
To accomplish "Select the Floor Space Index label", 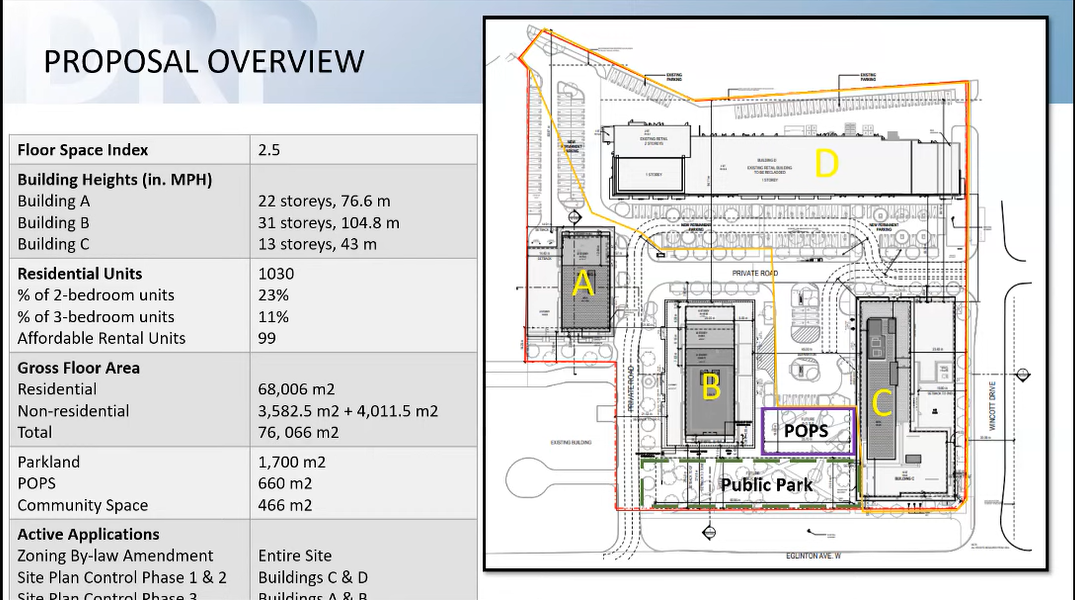I will 82,149.
